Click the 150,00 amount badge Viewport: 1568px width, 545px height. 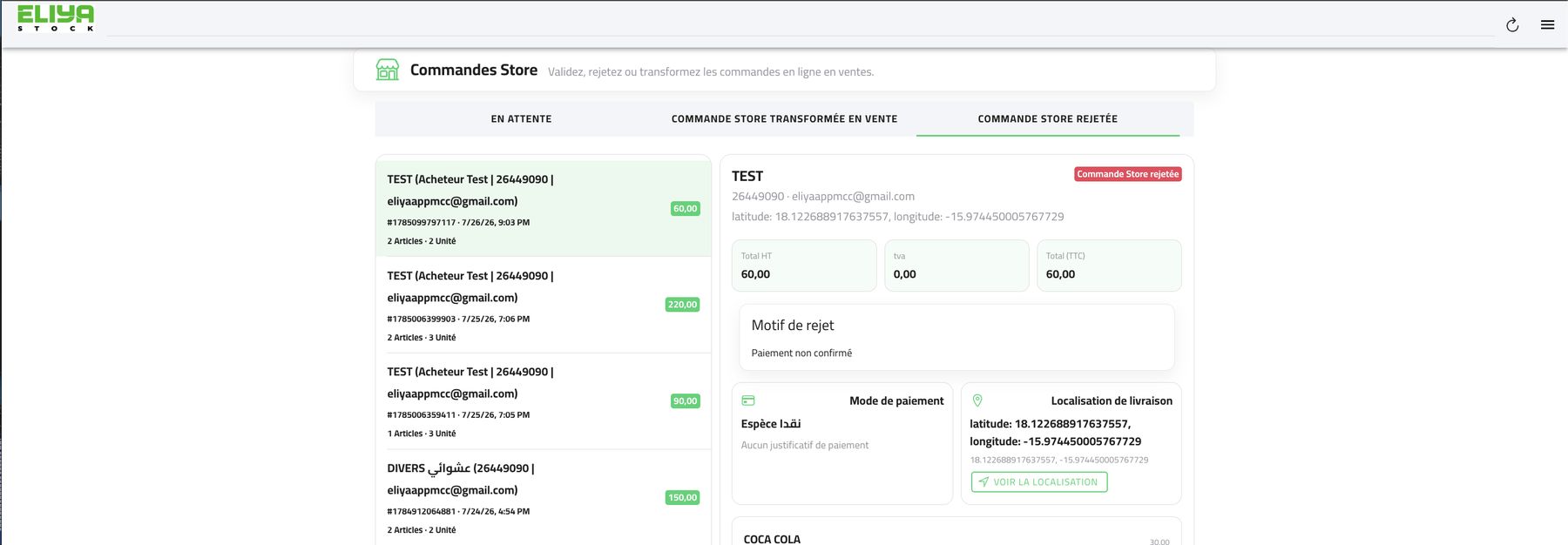point(682,498)
